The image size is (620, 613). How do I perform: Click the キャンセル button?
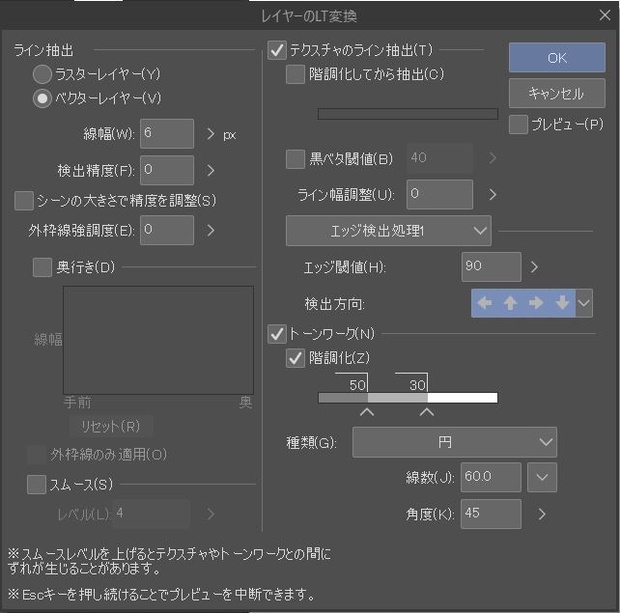[x=557, y=93]
